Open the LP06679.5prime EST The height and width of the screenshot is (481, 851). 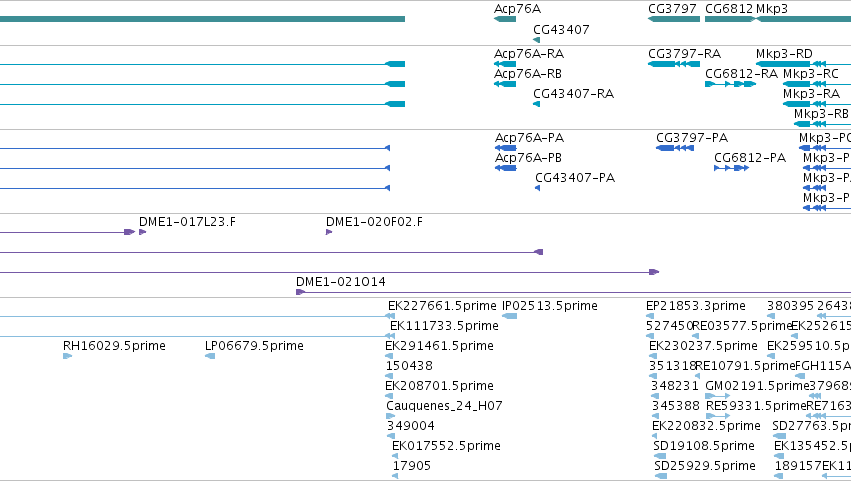[x=254, y=346]
